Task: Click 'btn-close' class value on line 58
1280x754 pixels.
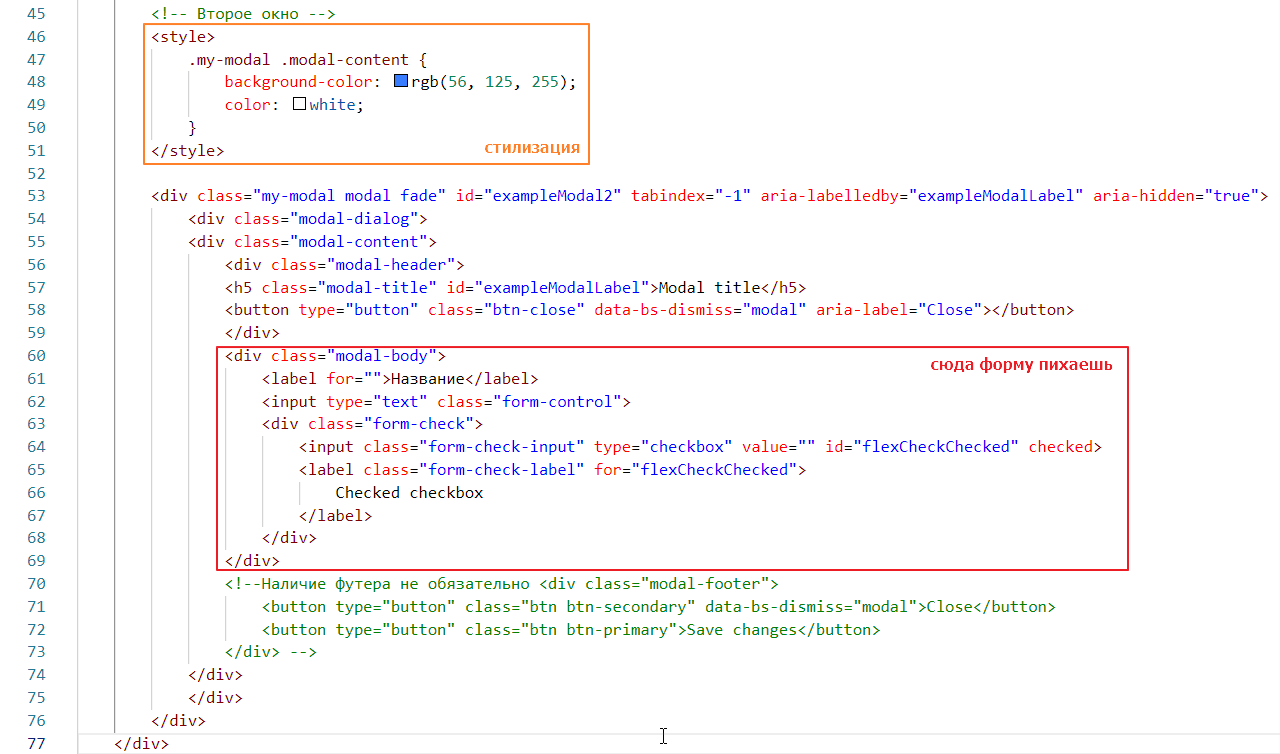Action: pyautogui.click(x=540, y=310)
